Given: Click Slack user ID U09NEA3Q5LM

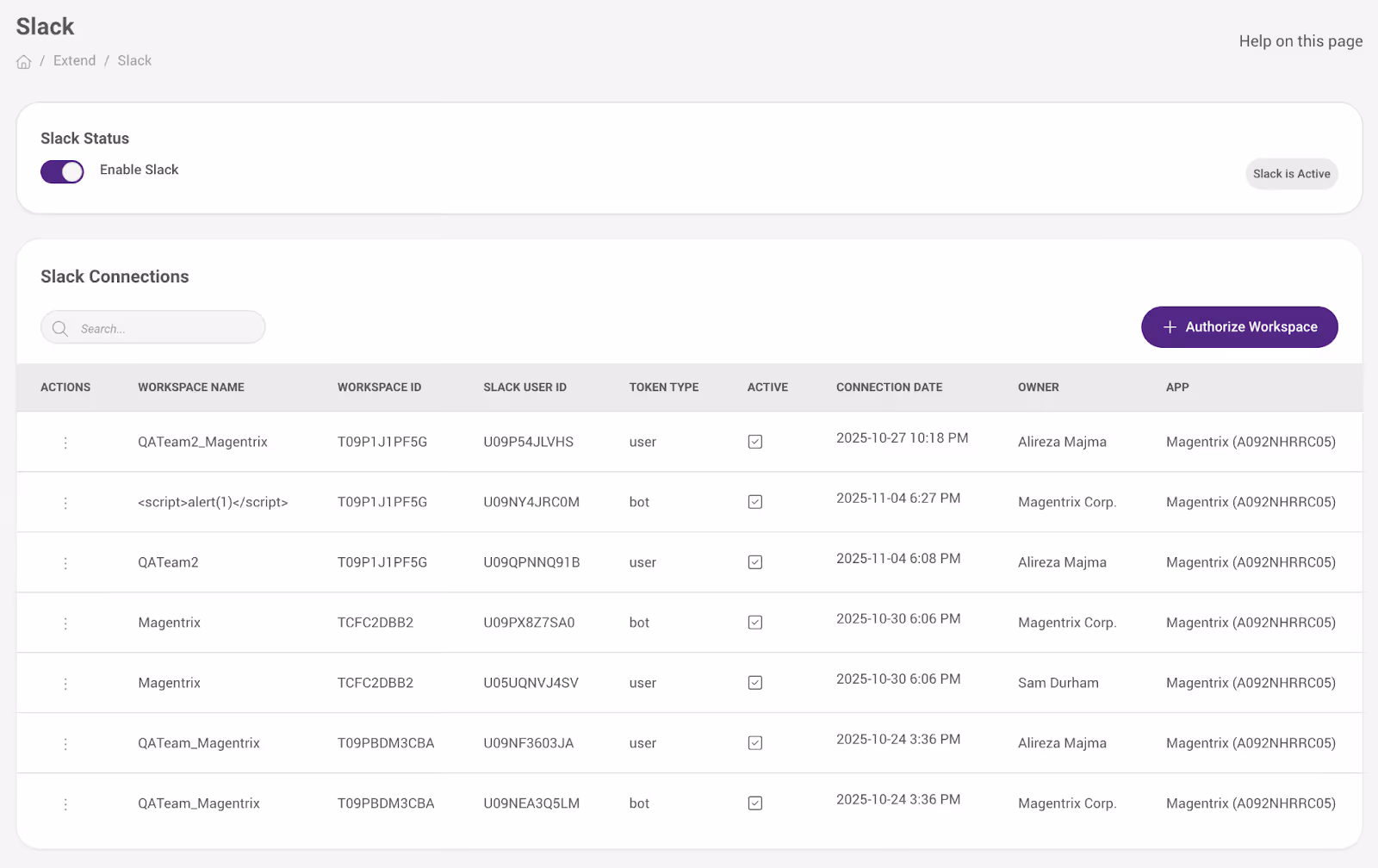Looking at the screenshot, I should click(531, 803).
